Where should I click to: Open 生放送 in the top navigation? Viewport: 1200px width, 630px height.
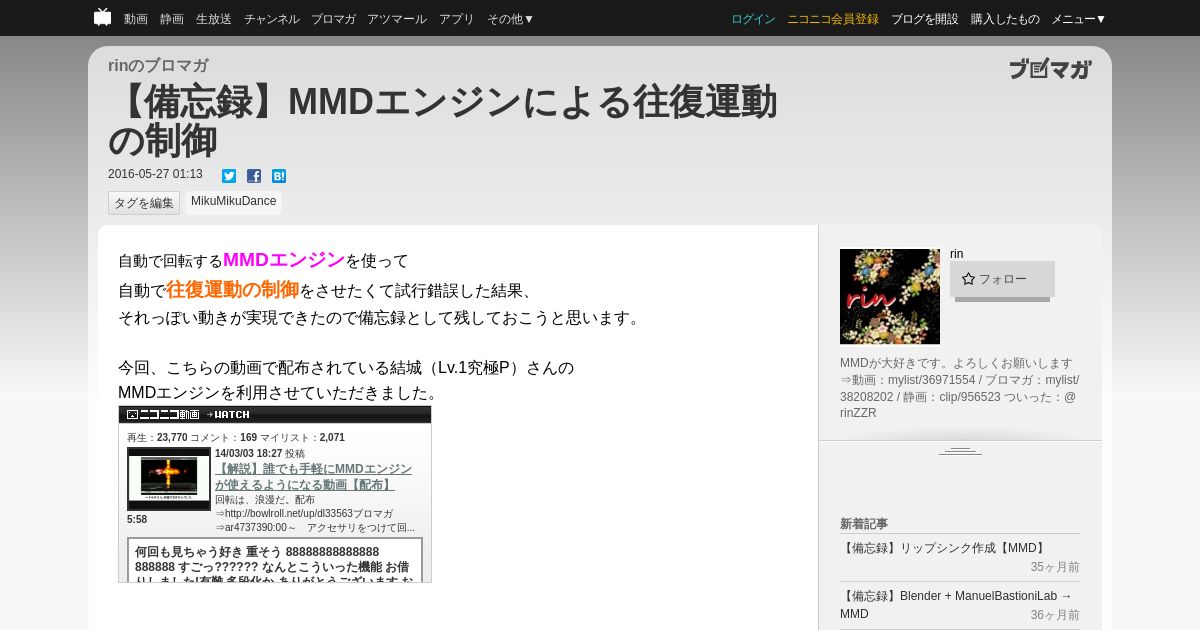pyautogui.click(x=214, y=19)
